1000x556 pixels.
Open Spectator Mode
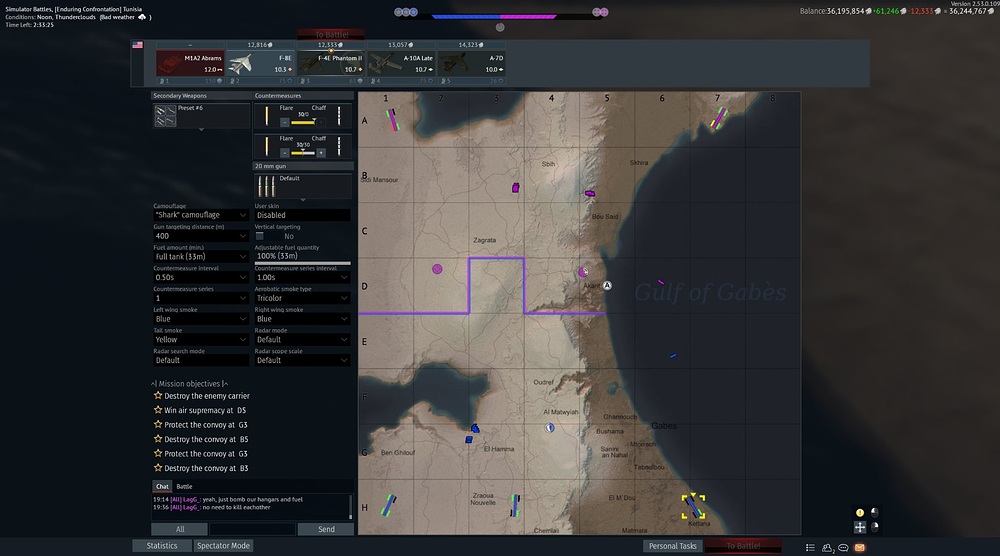223,546
